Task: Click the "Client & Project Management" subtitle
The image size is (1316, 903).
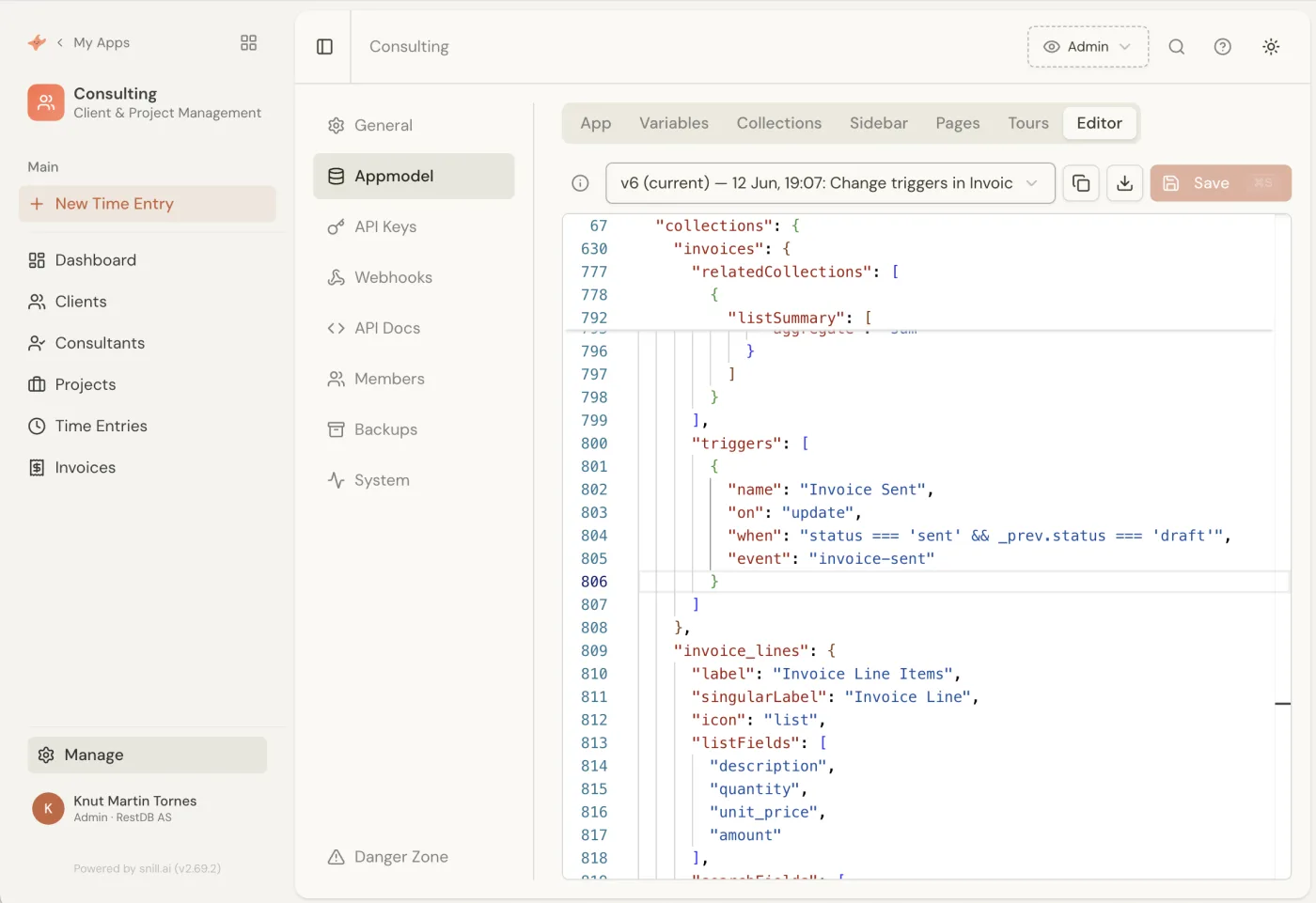Action: click(167, 113)
